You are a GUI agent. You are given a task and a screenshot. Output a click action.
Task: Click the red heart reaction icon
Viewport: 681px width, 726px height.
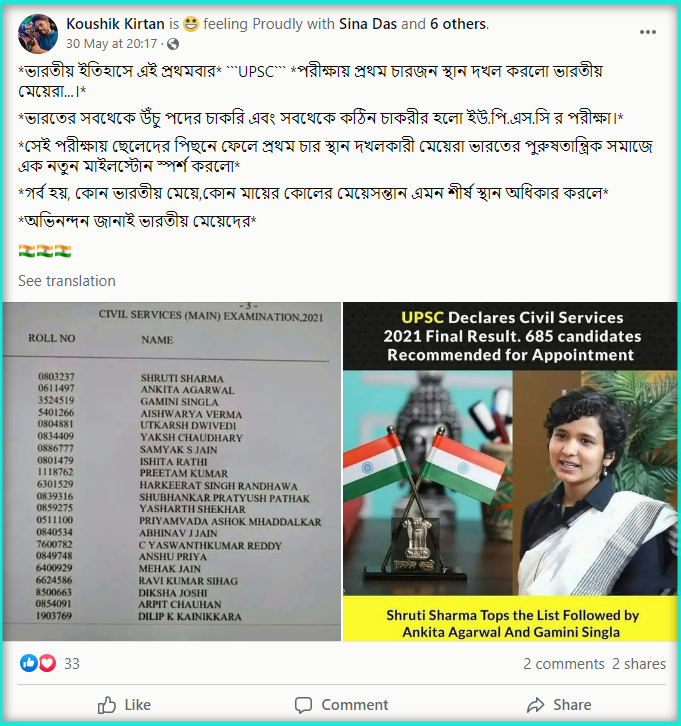click(47, 663)
